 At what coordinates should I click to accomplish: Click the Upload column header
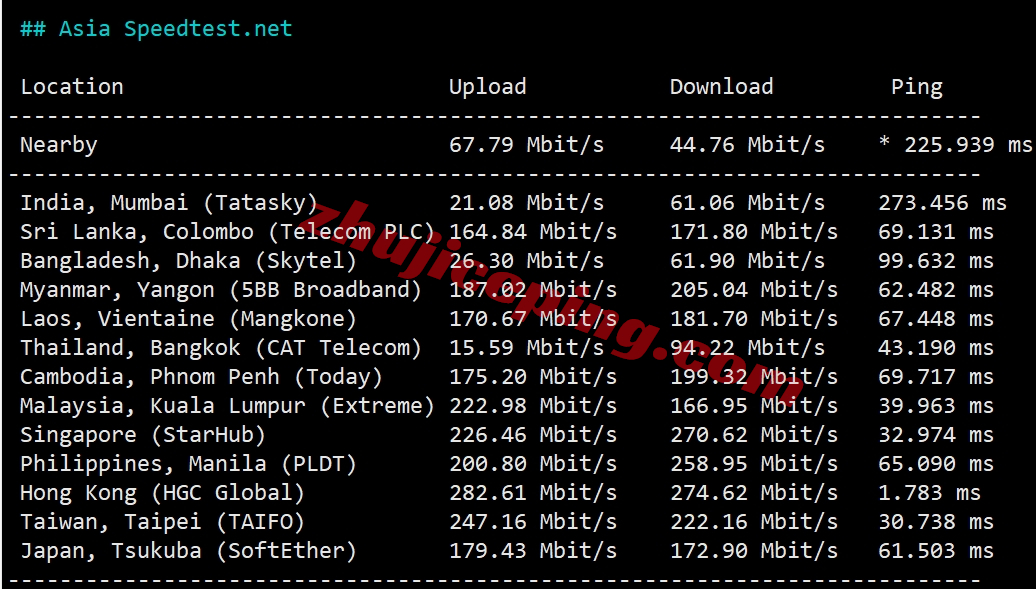coord(488,87)
